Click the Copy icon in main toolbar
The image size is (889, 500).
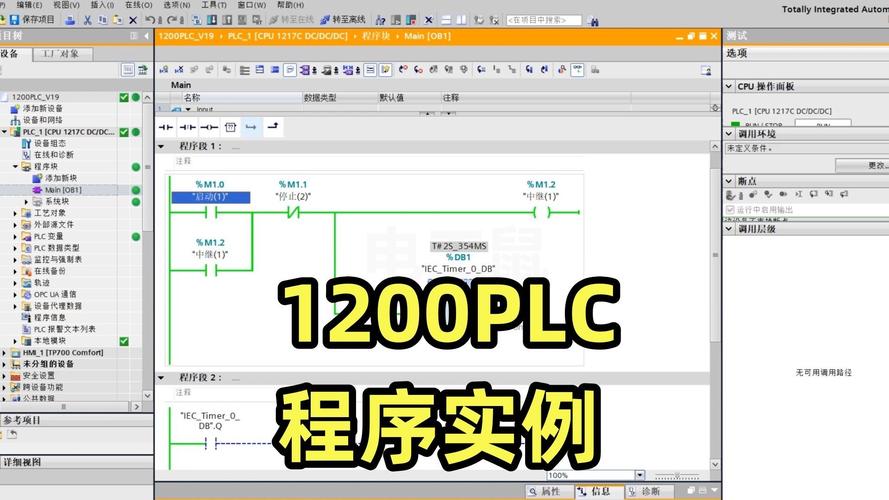coord(103,20)
